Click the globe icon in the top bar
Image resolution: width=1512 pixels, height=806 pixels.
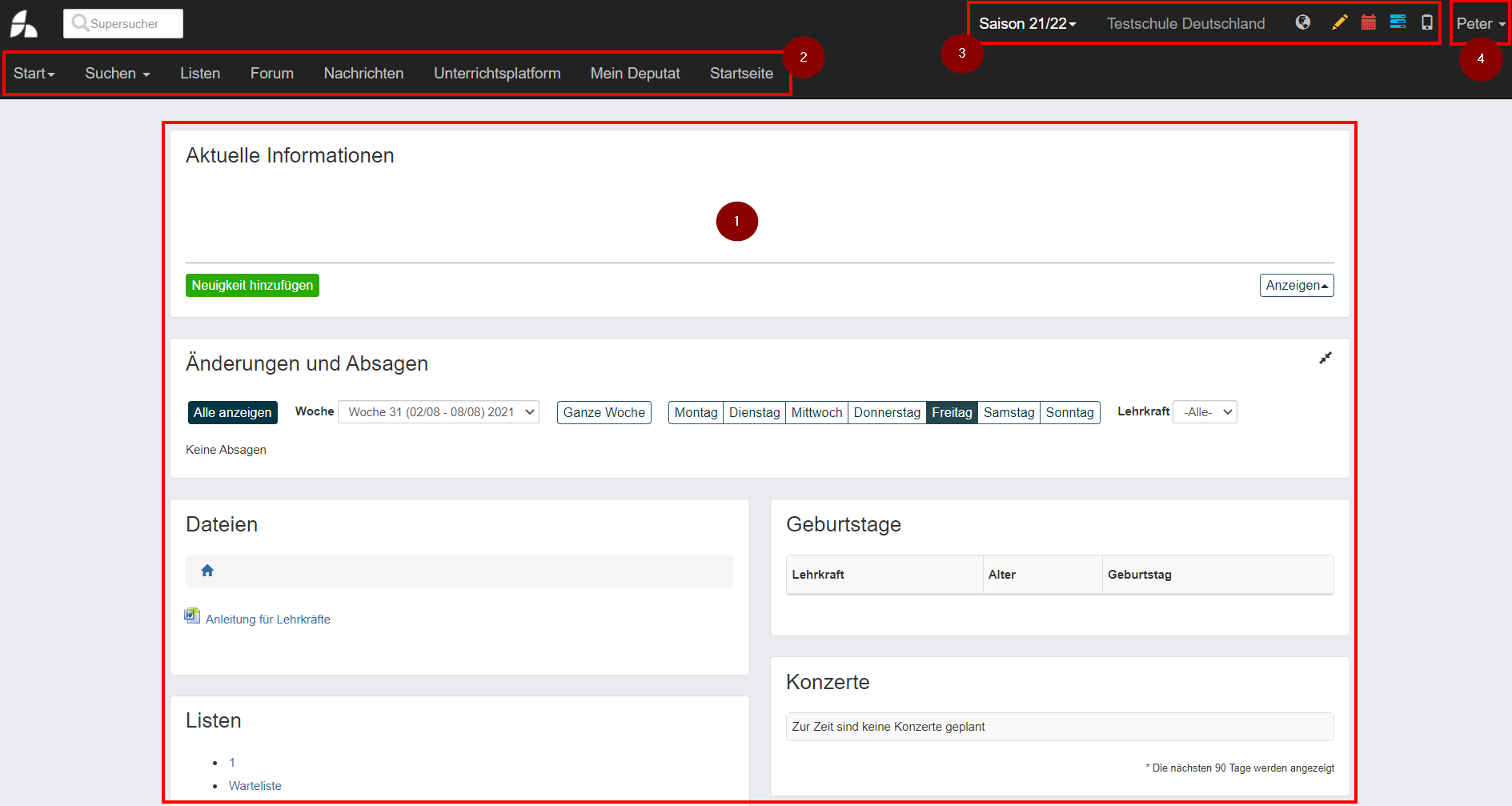click(1303, 22)
